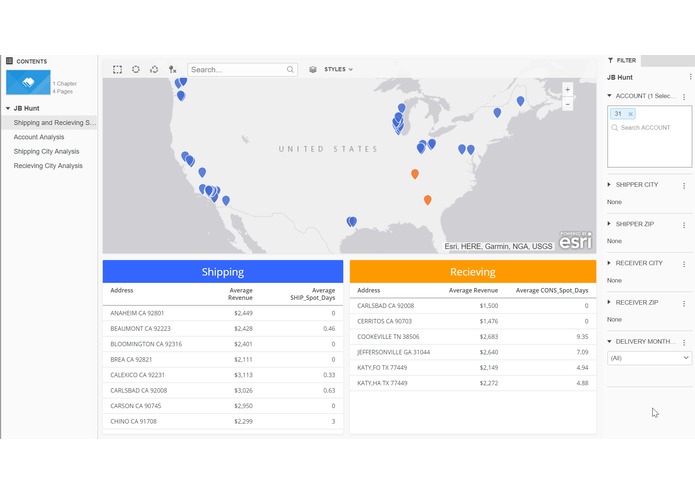Zoom out on the map
This screenshot has width=695, height=494.
[x=567, y=104]
